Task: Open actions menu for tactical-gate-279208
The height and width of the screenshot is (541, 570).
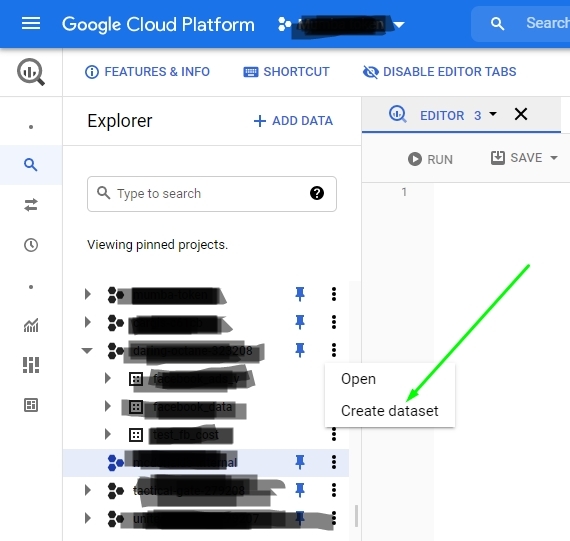Action: pos(334,490)
